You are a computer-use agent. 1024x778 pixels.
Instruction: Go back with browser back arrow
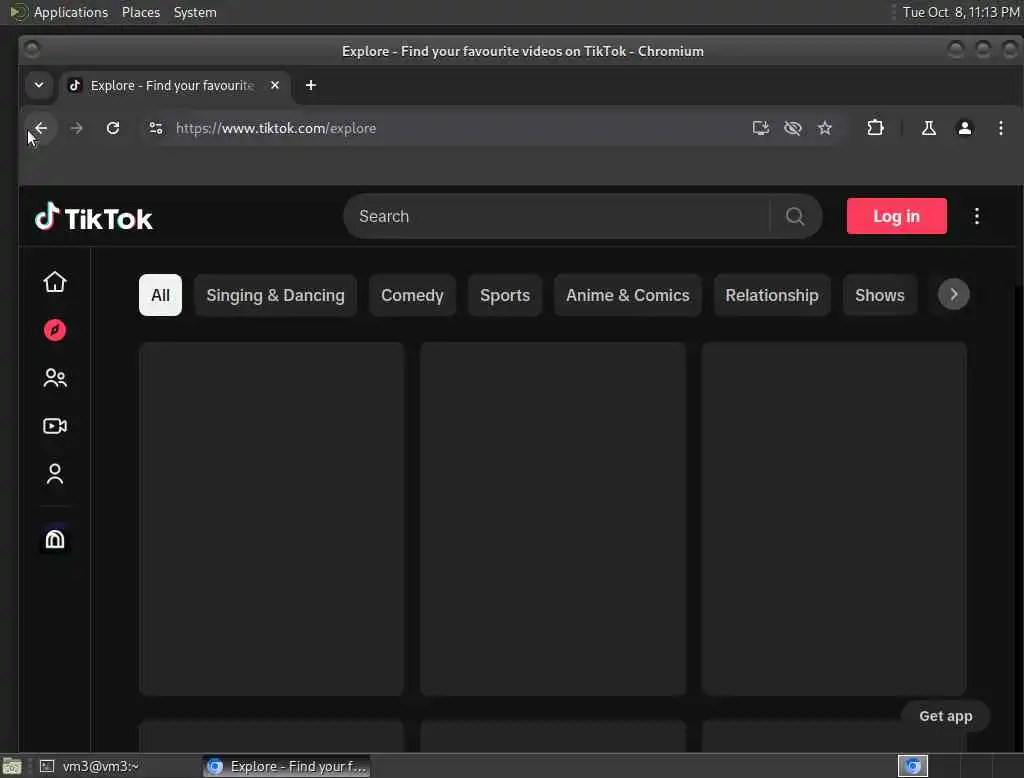pos(40,128)
